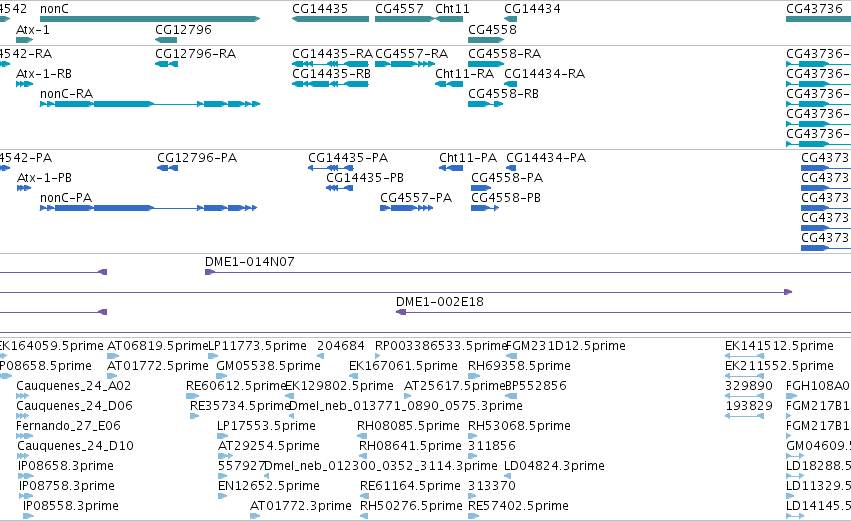Select EST RH53068.5prime
The image size is (851, 521).
519,427
